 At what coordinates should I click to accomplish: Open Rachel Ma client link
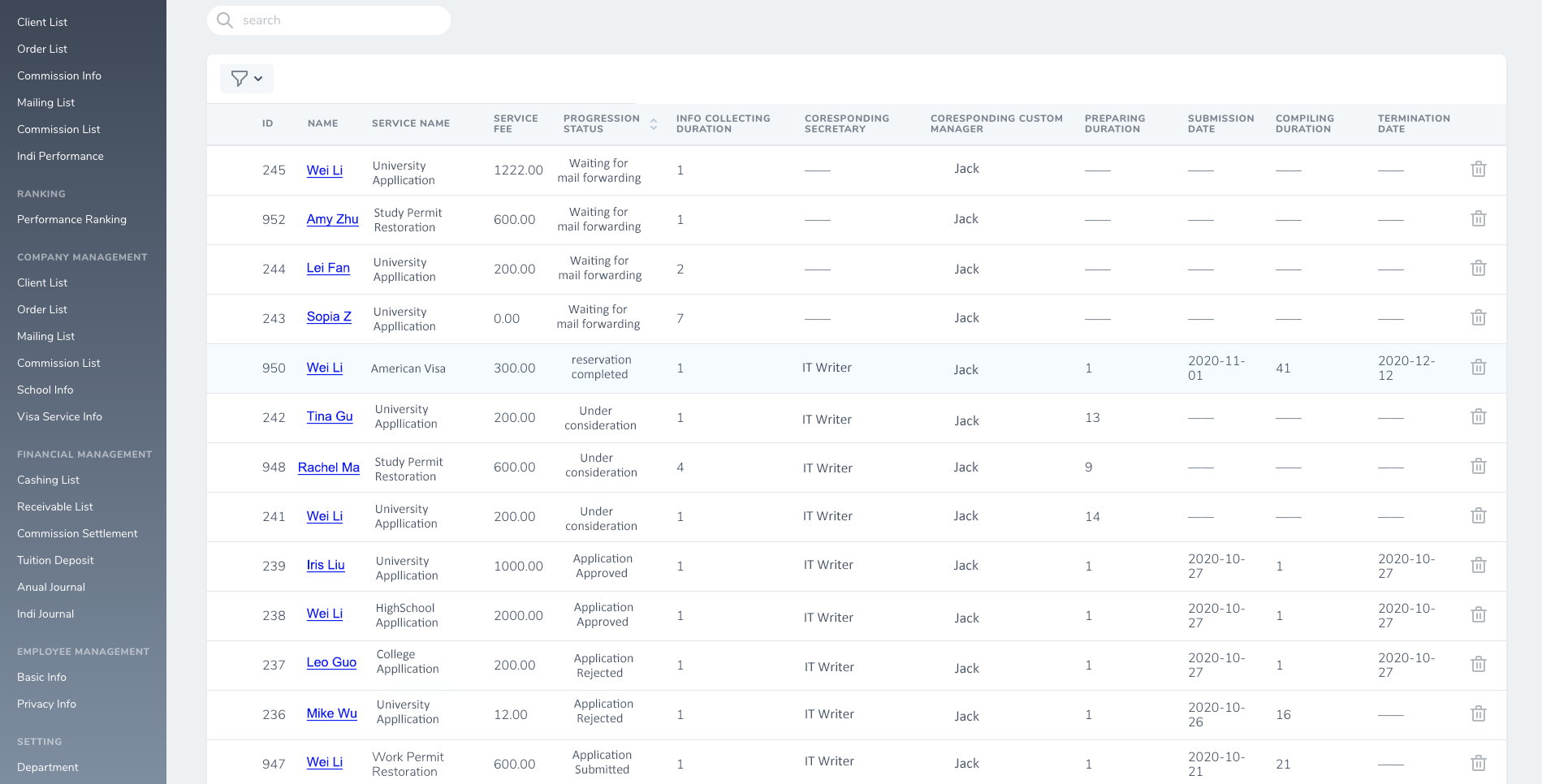329,467
